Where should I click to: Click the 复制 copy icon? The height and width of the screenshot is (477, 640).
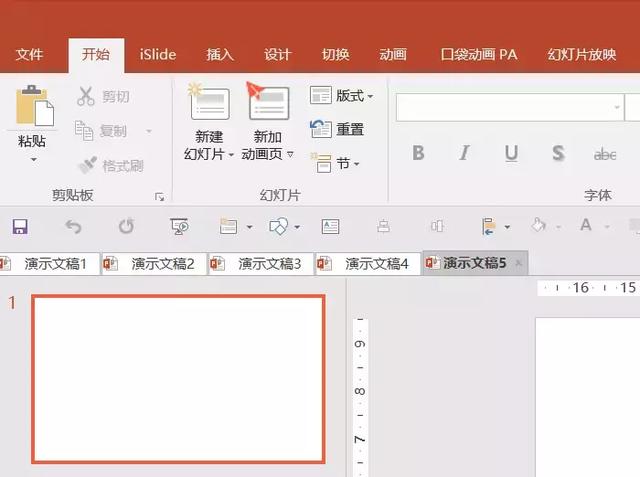point(84,131)
